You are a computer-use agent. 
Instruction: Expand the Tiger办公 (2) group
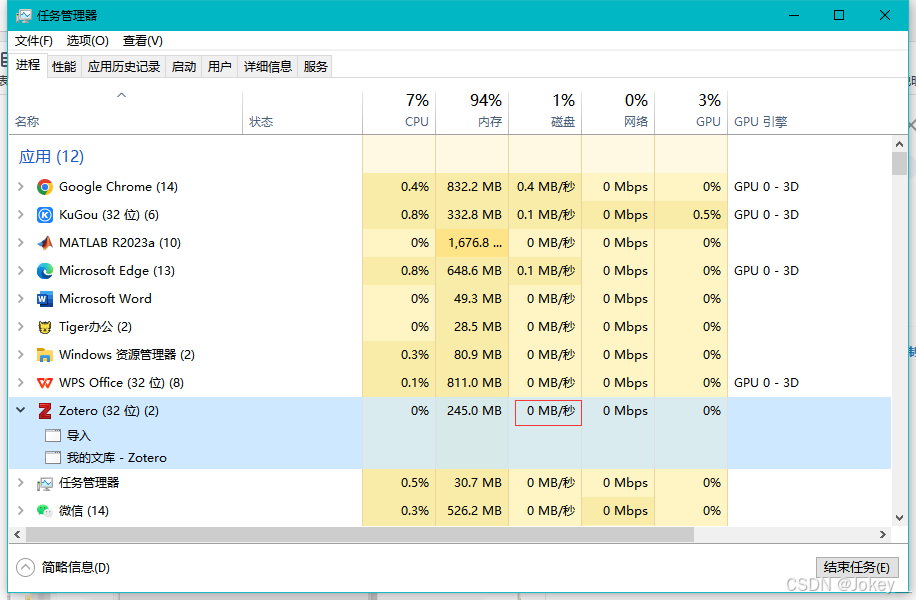point(21,327)
